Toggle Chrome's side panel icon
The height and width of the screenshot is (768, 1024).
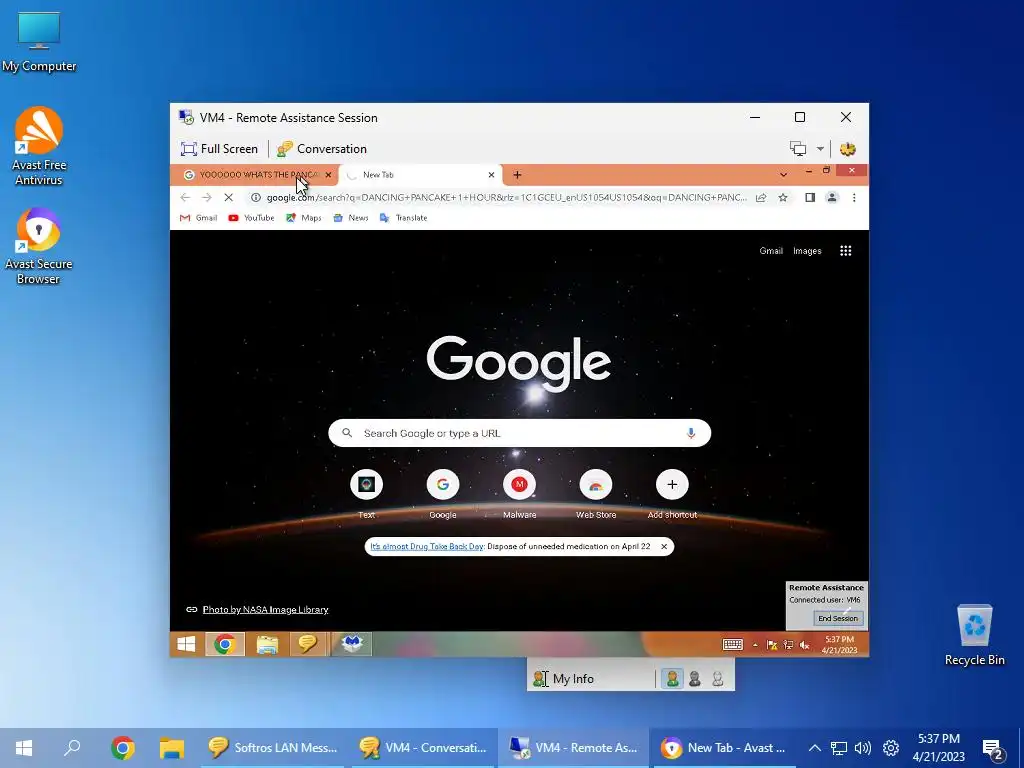coord(810,197)
